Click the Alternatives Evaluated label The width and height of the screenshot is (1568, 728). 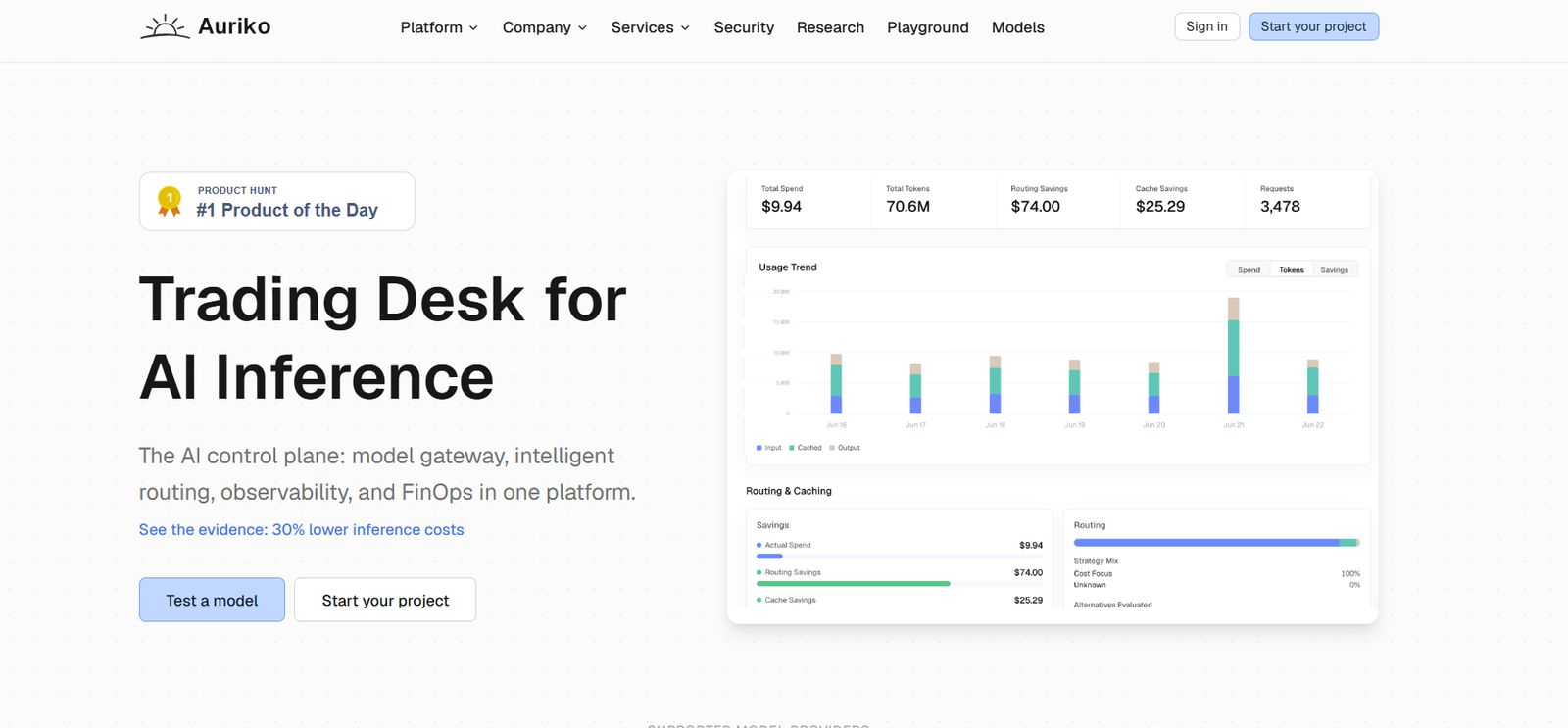click(1112, 605)
